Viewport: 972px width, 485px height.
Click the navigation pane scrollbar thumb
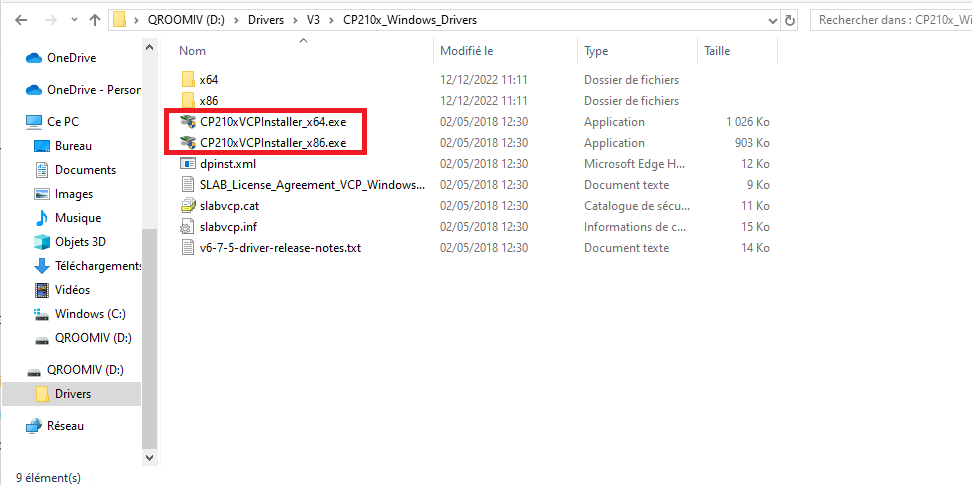click(149, 339)
